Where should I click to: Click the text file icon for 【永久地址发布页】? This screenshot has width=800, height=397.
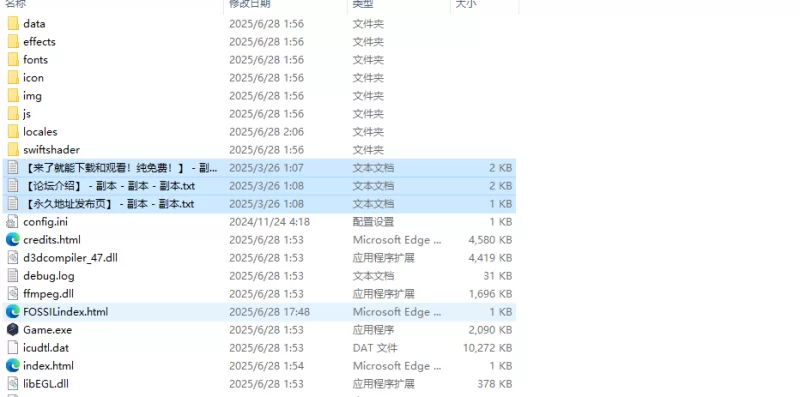click(13, 204)
